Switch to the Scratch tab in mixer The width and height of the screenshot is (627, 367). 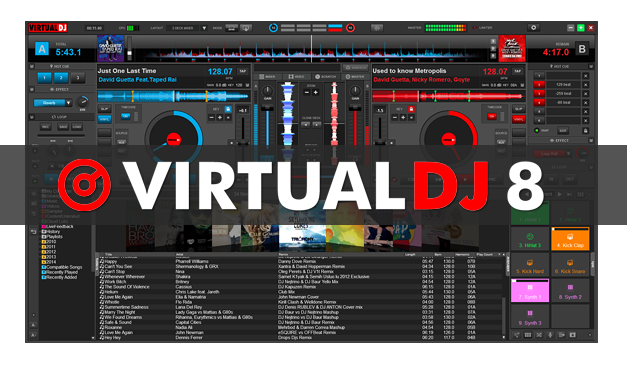click(325, 76)
